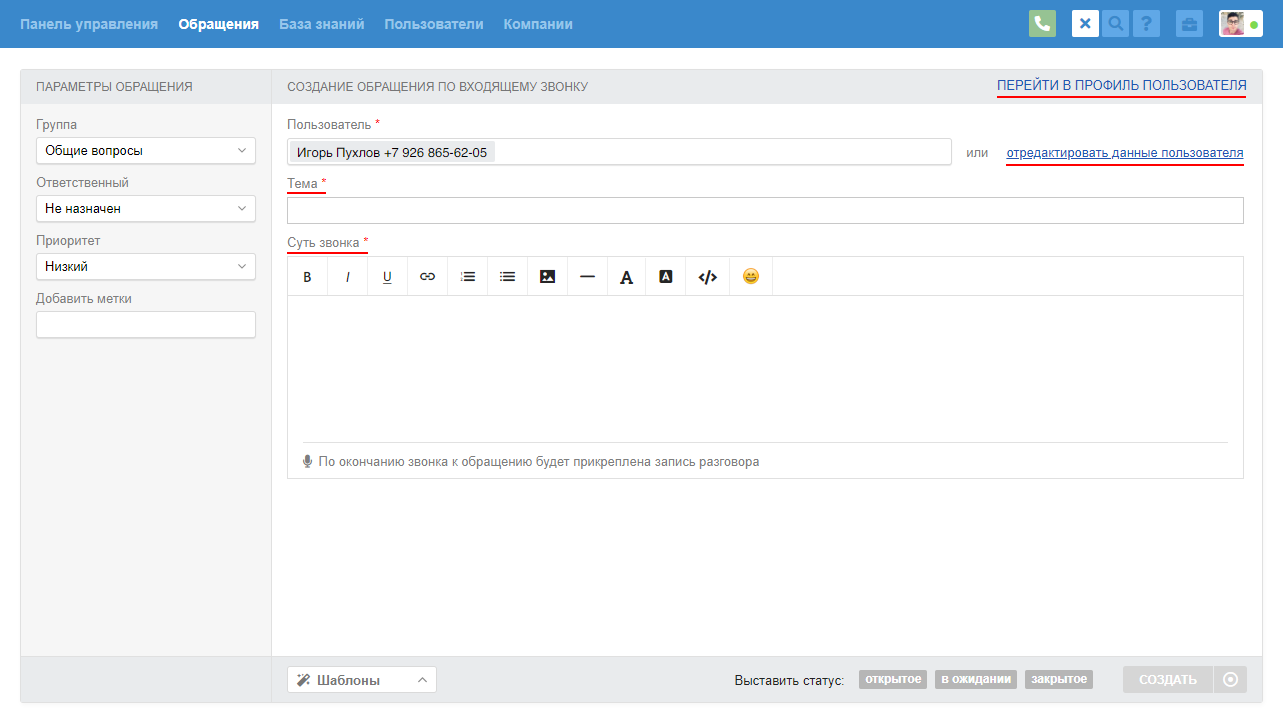Toggle underline text formatting

[x=387, y=277]
